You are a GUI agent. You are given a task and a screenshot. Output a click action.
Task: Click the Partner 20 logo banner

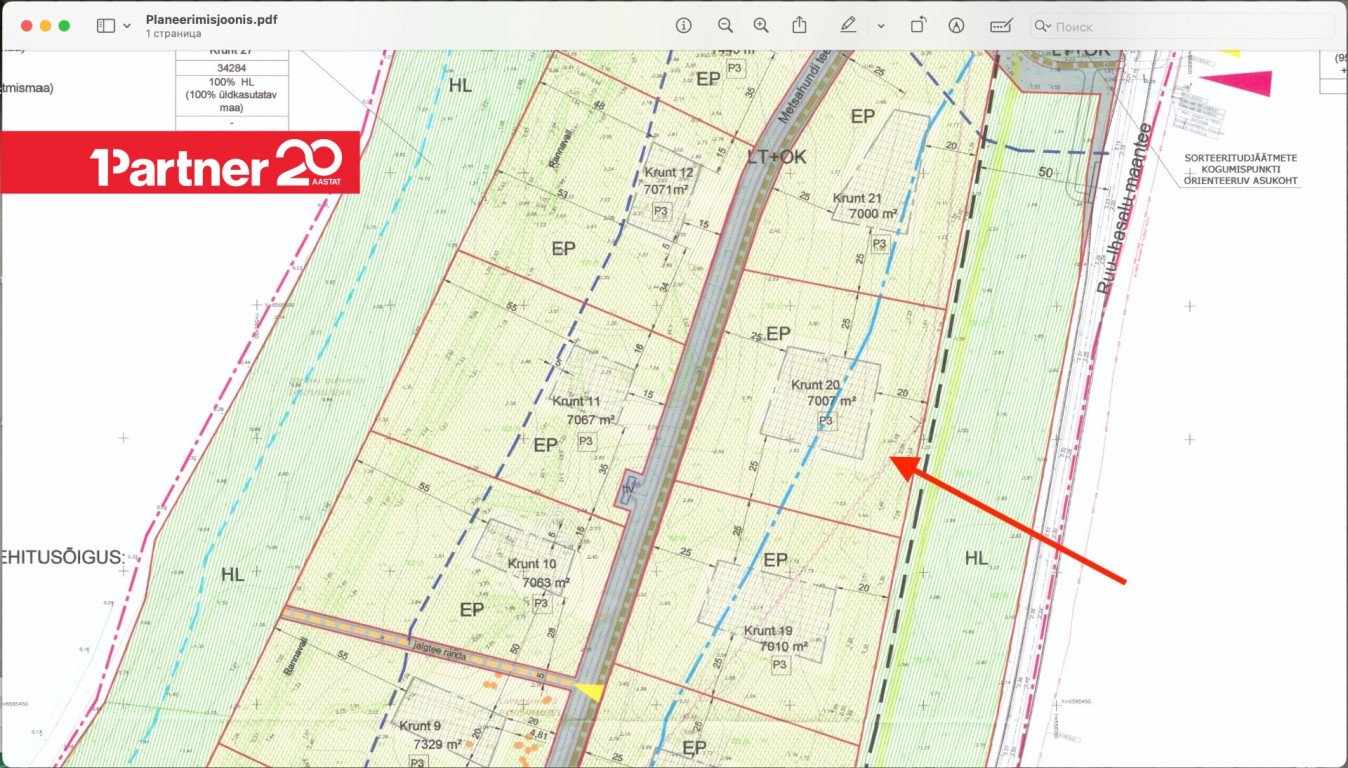[180, 162]
